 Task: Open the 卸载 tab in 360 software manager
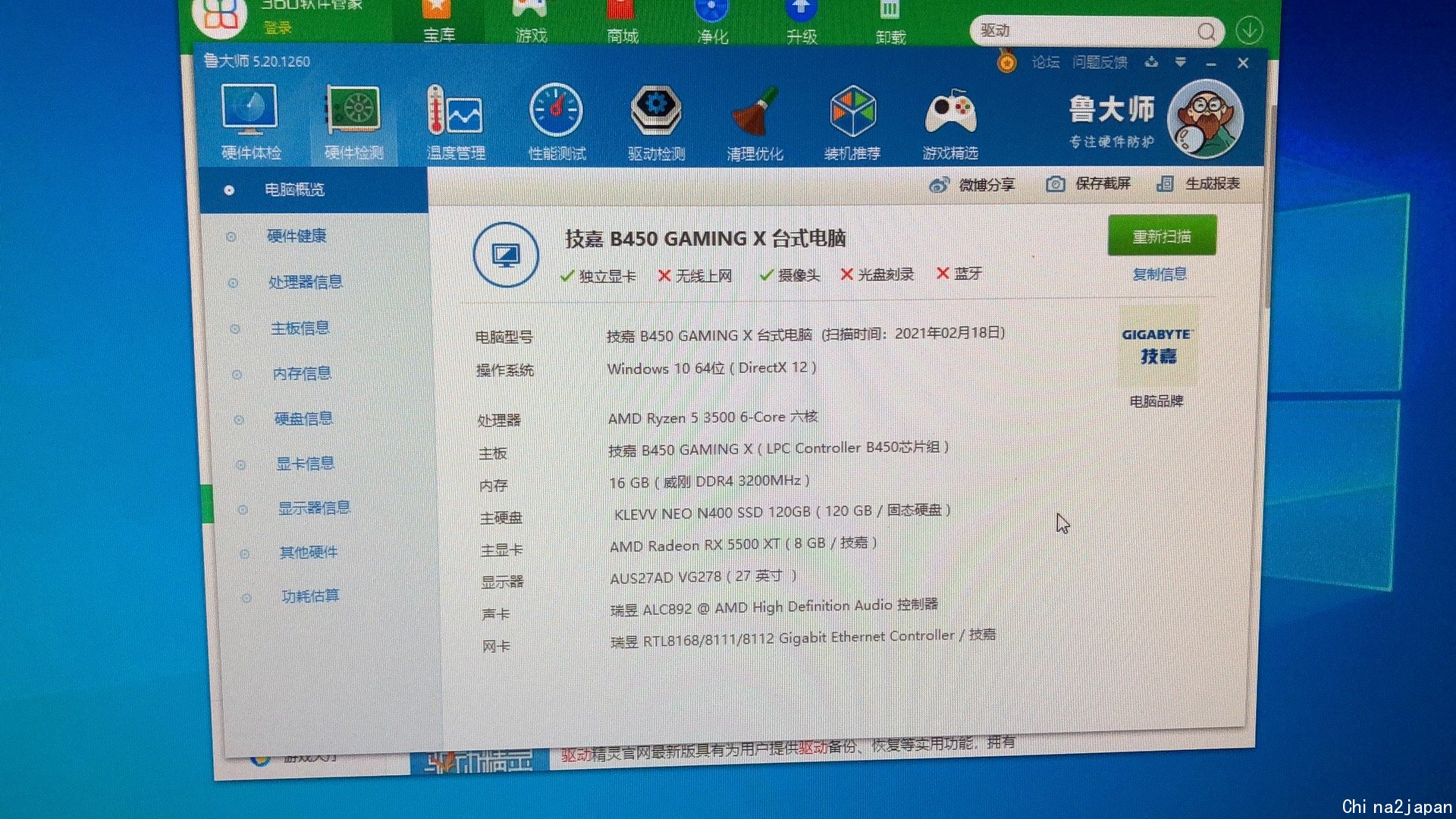(x=890, y=21)
